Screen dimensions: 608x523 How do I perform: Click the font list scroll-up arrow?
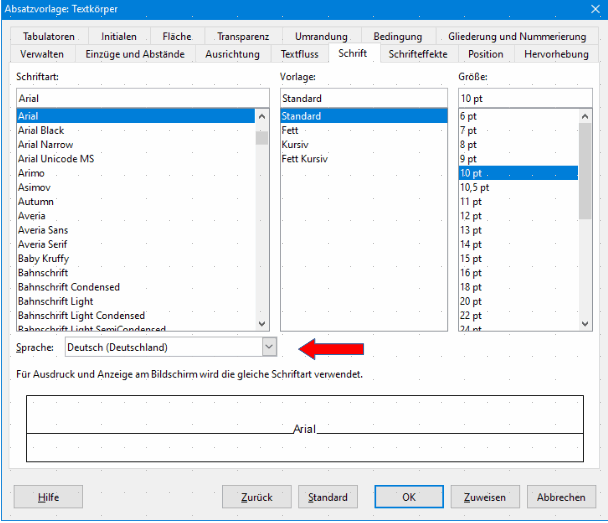(x=262, y=116)
